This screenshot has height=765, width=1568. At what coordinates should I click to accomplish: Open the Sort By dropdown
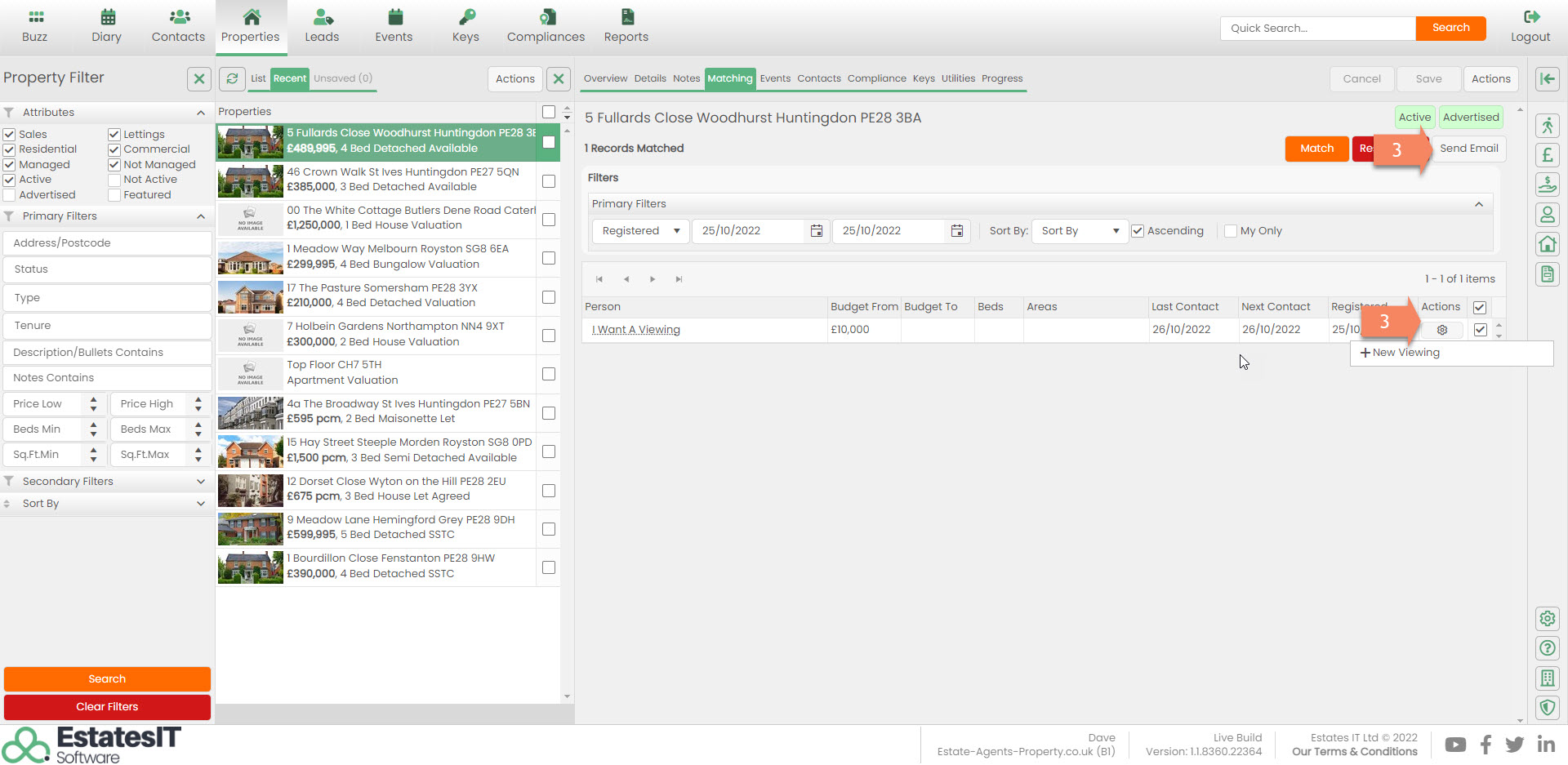tap(1079, 231)
